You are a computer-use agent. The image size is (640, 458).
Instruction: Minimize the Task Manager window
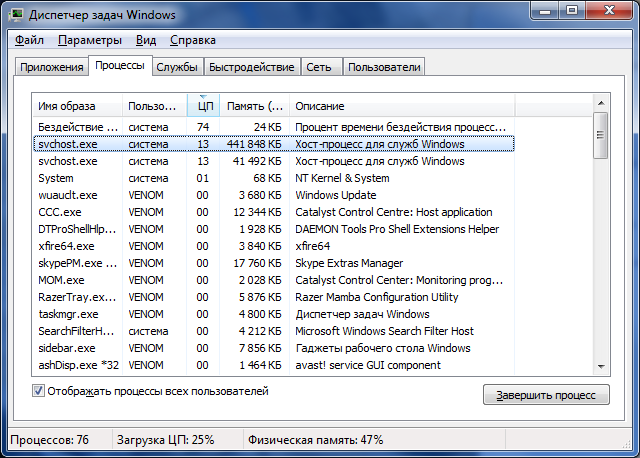[544, 10]
